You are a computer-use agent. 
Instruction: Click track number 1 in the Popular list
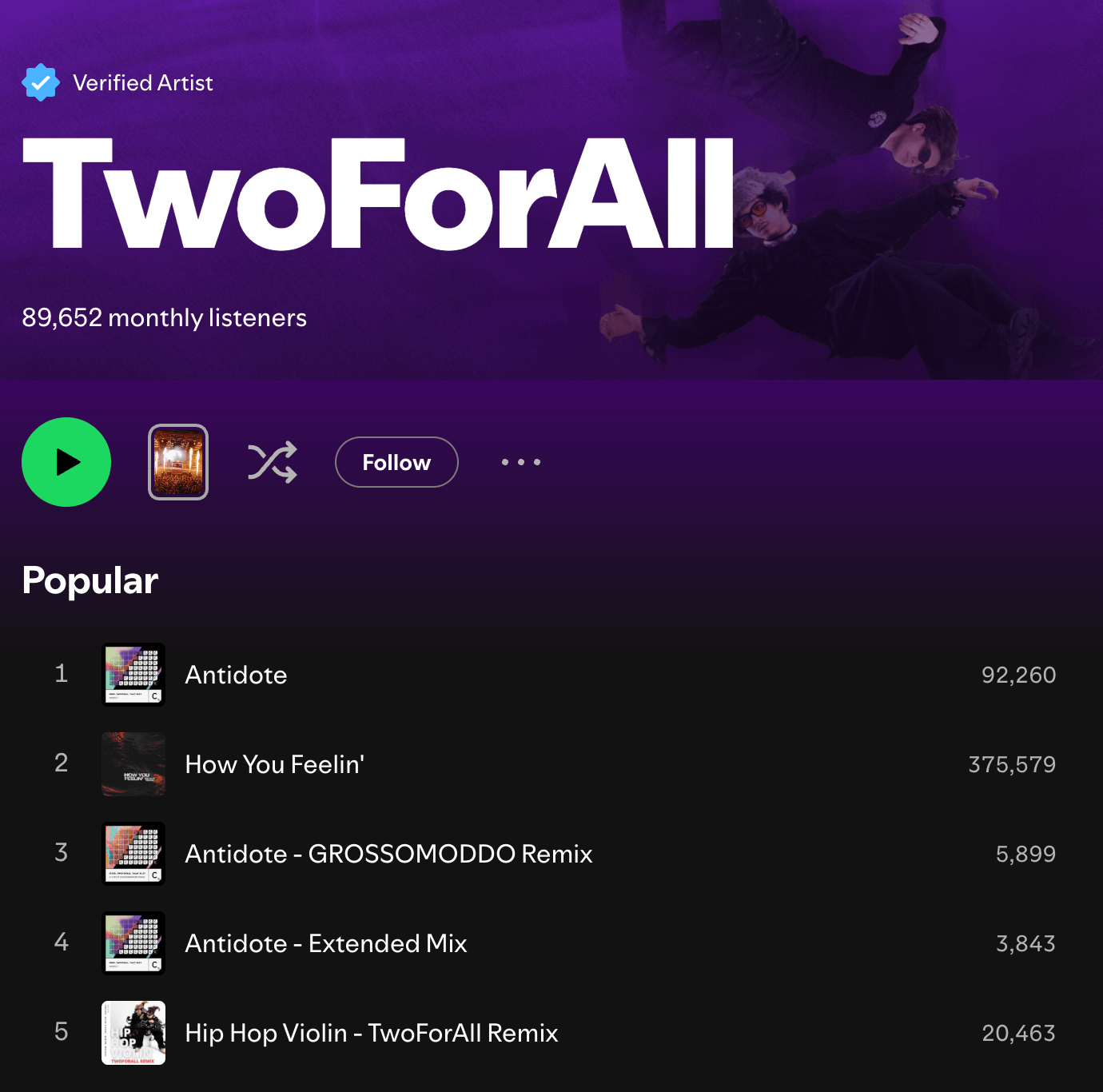[x=61, y=674]
